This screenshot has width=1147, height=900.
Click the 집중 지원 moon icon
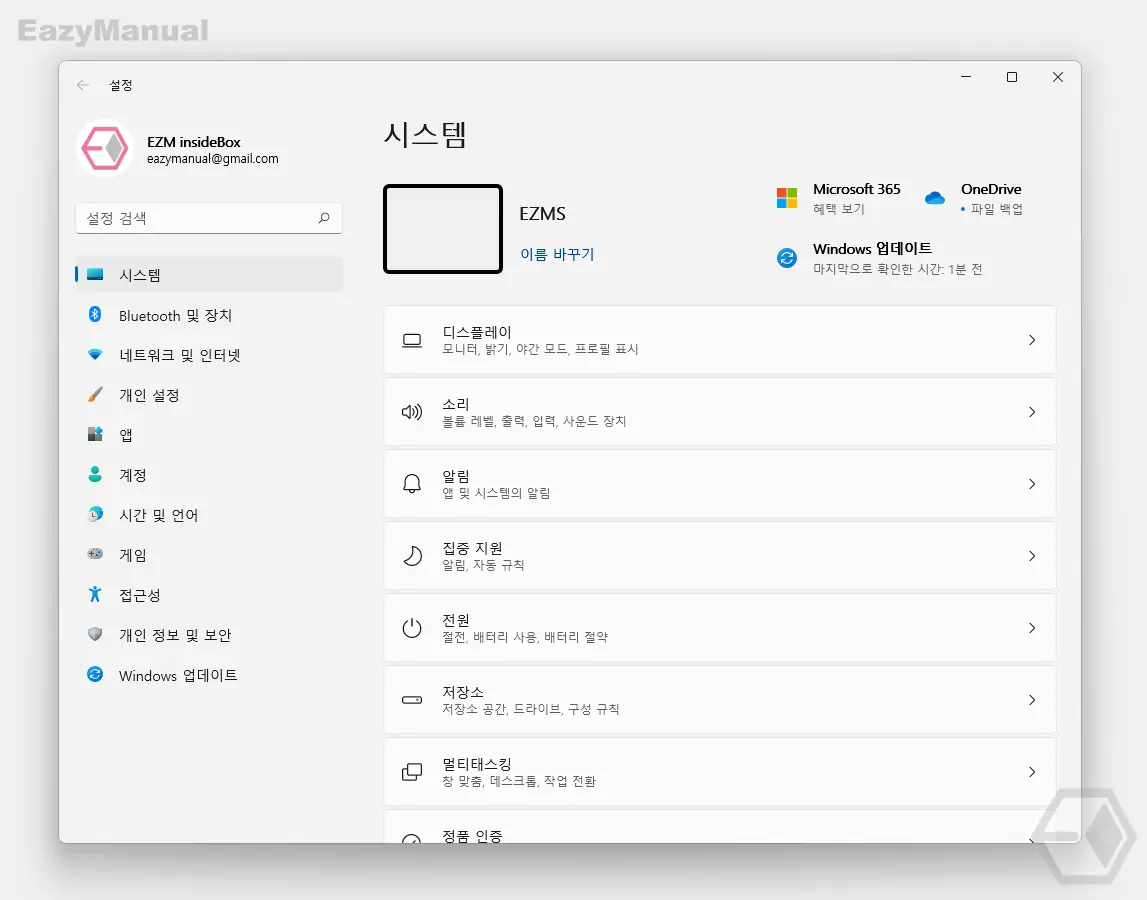pos(413,556)
